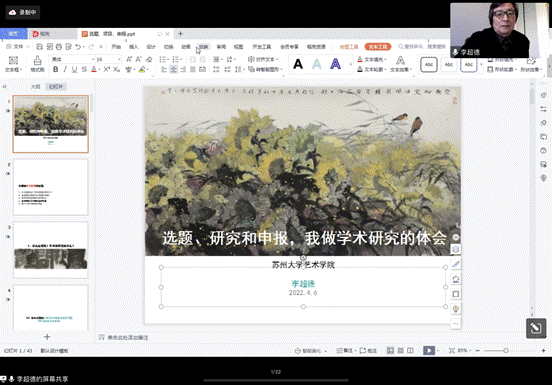Open the File (文件) menu dropdown
This screenshot has width=552, height=385.
(x=18, y=46)
